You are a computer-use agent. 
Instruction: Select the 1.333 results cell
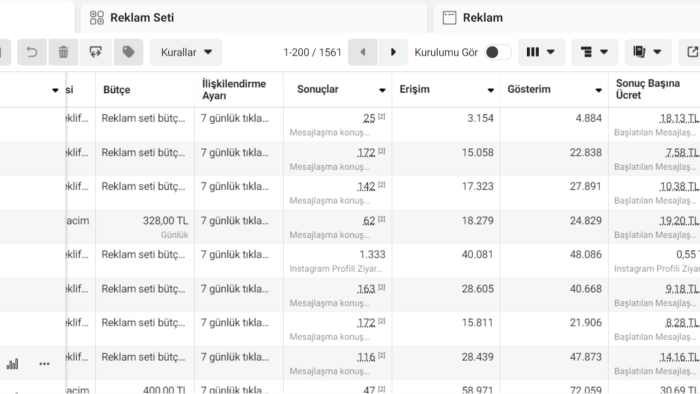[x=372, y=254]
